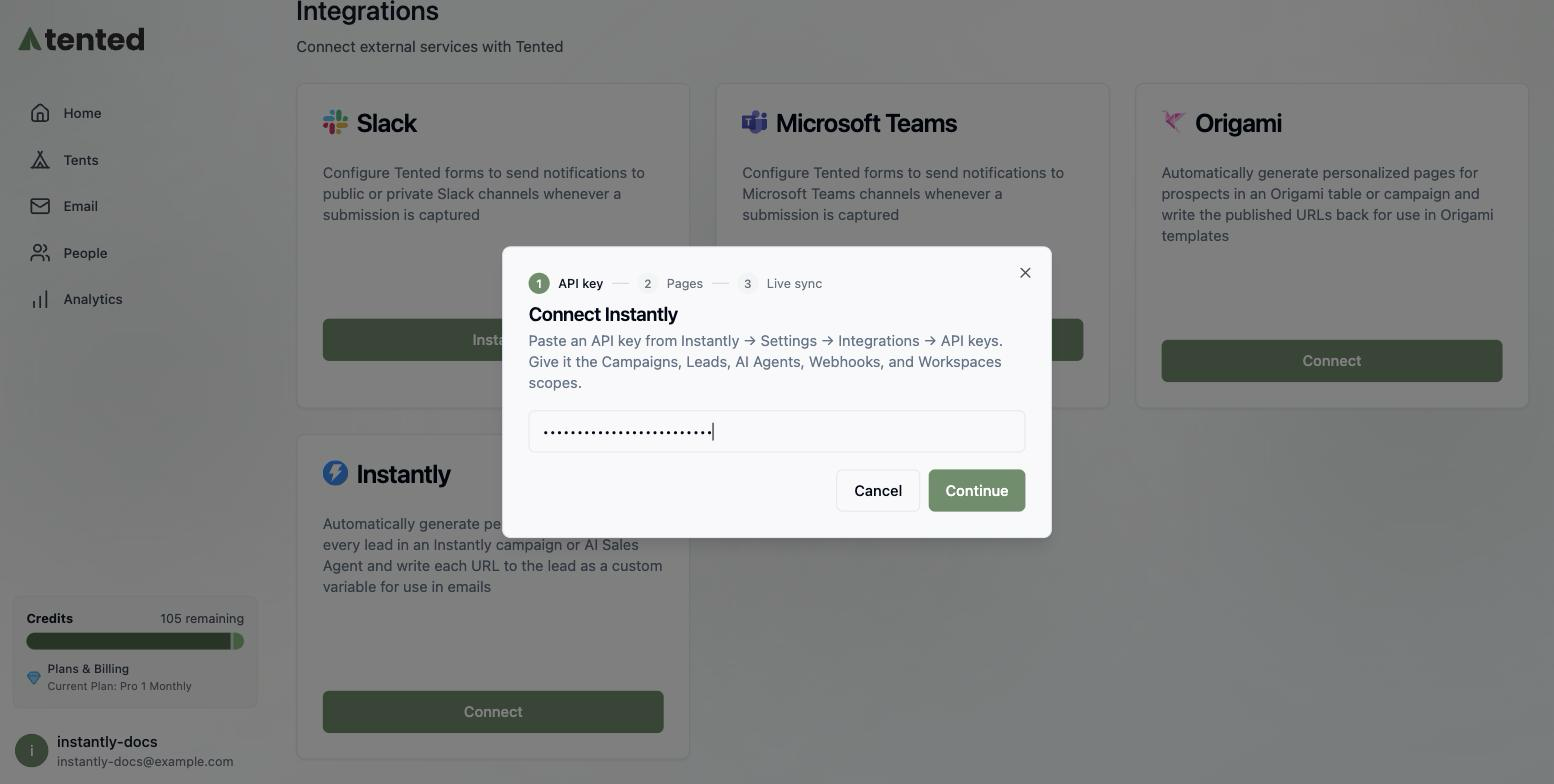Image resolution: width=1554 pixels, height=784 pixels.
Task: Click the Origami bird logo icon
Action: (x=1174, y=122)
